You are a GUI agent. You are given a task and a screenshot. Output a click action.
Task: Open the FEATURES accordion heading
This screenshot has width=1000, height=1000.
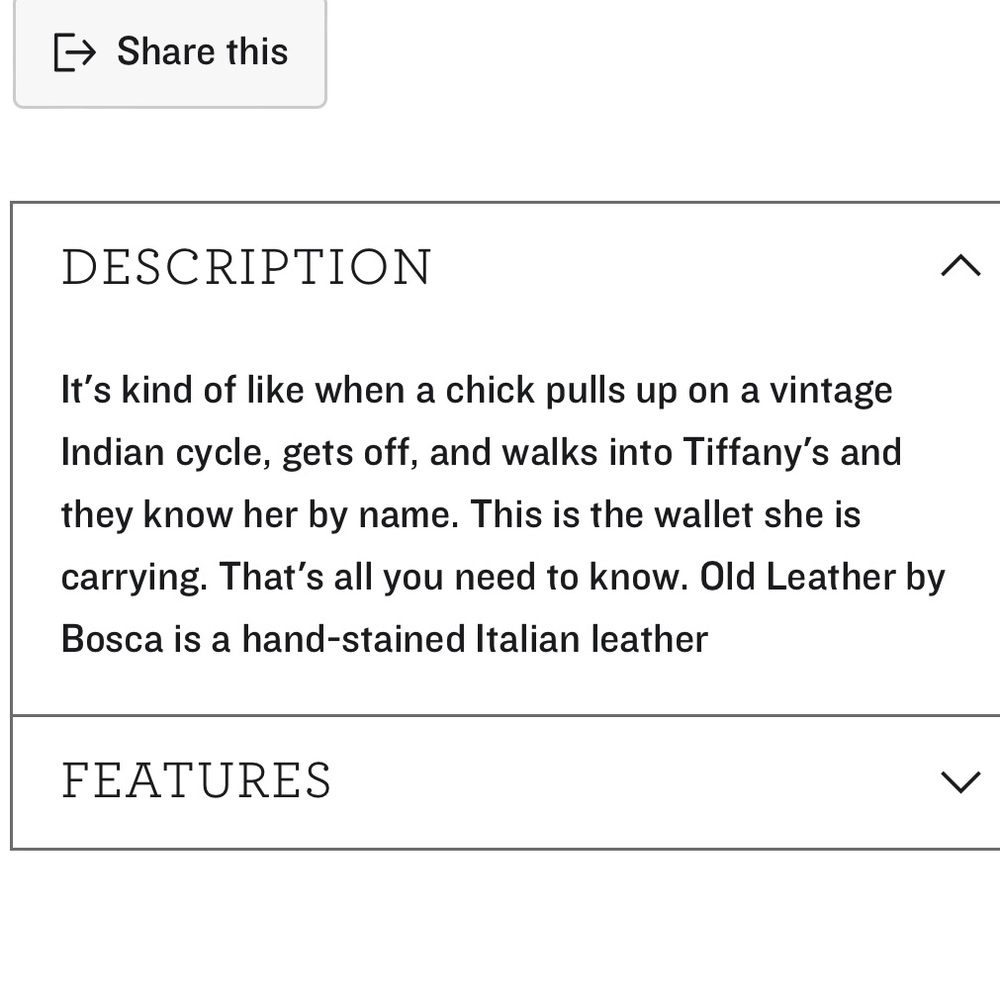[196, 781]
